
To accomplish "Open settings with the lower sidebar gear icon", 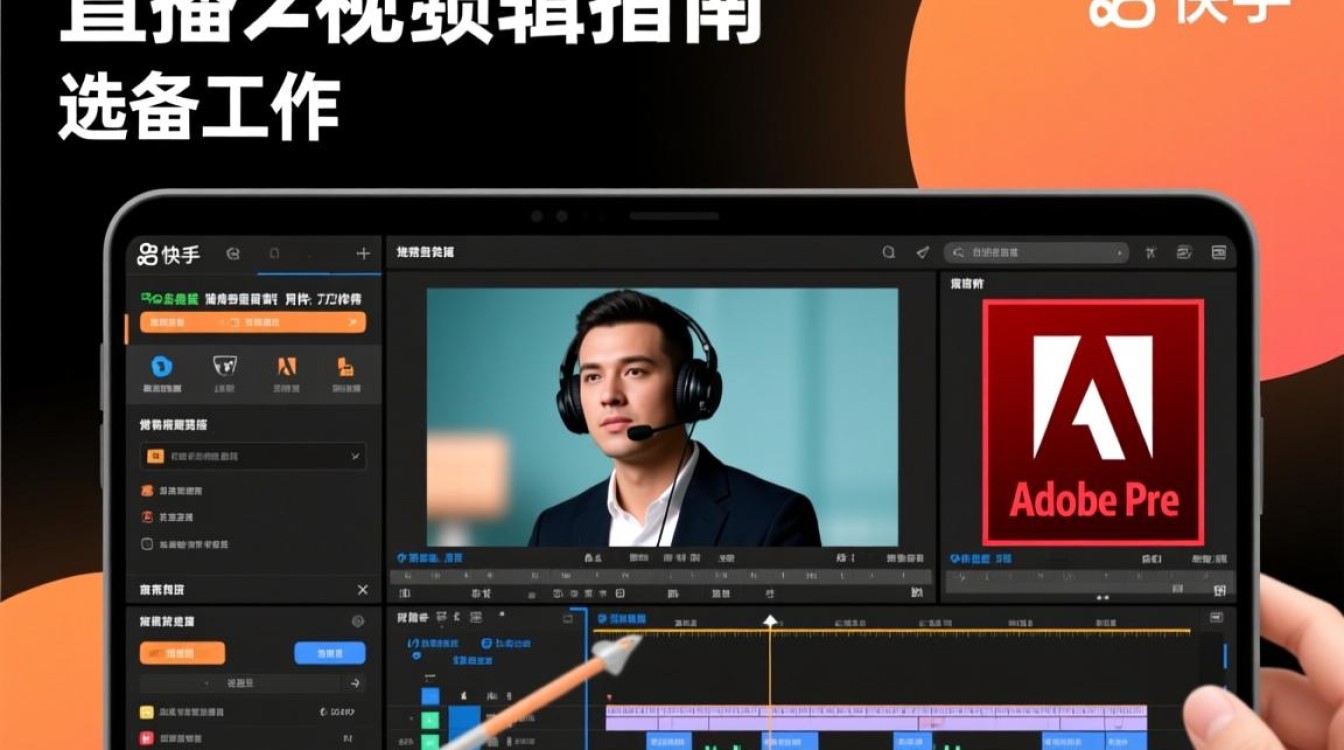I will (358, 621).
